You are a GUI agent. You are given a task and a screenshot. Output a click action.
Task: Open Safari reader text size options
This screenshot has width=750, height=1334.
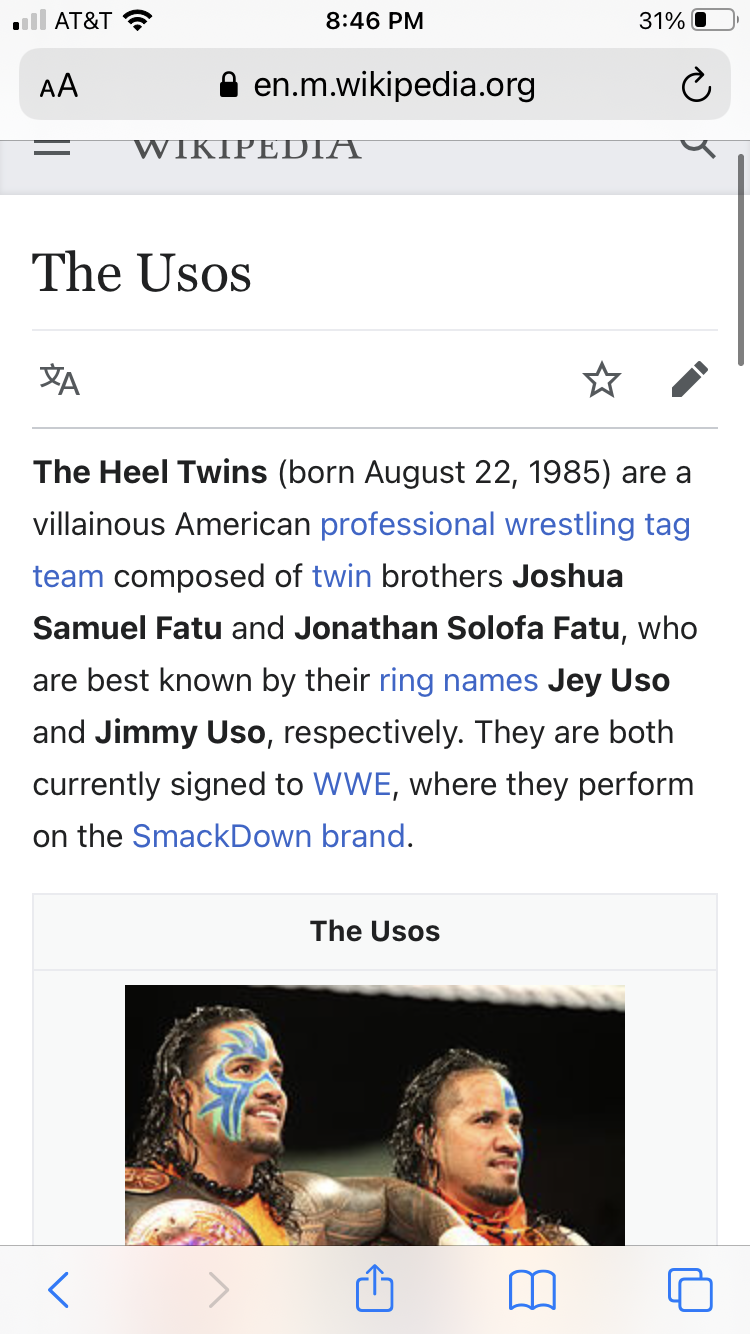point(59,86)
